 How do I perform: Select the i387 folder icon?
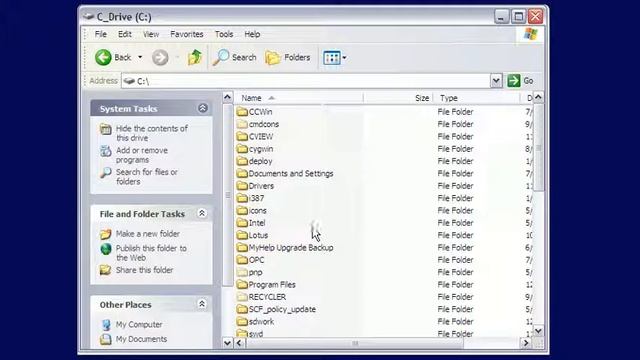point(242,198)
